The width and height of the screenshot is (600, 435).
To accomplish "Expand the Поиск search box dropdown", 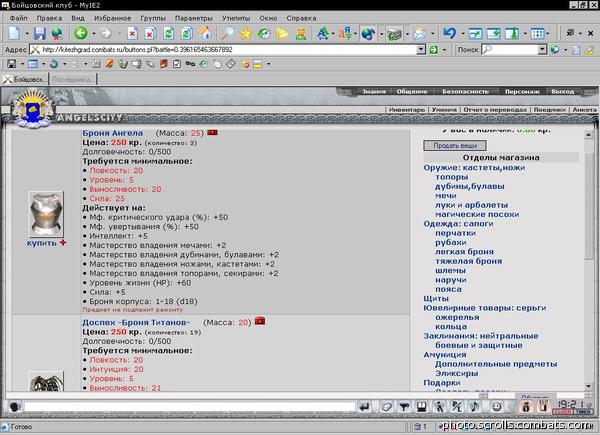I will click(542, 50).
